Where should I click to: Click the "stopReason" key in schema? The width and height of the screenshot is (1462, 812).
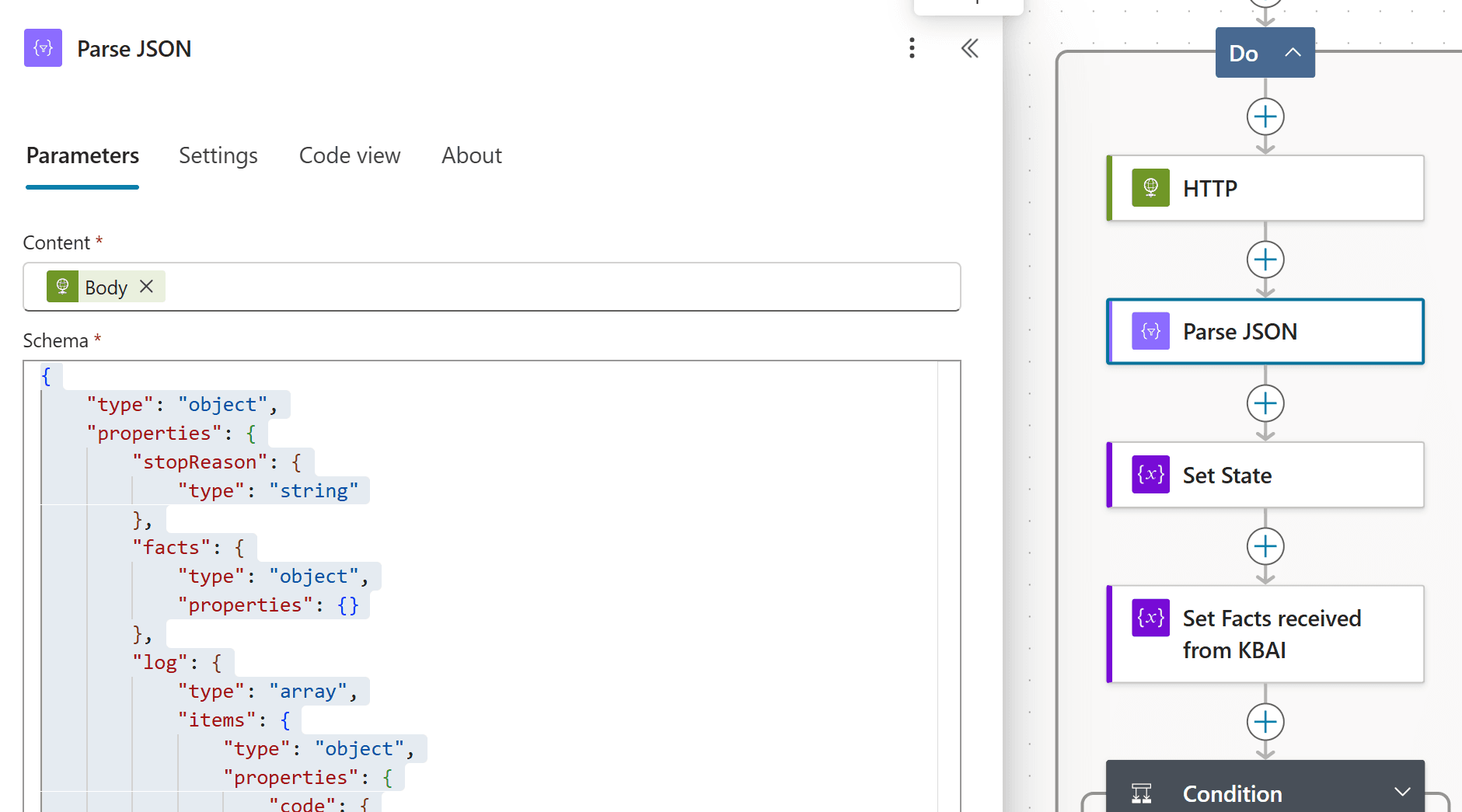pos(200,462)
